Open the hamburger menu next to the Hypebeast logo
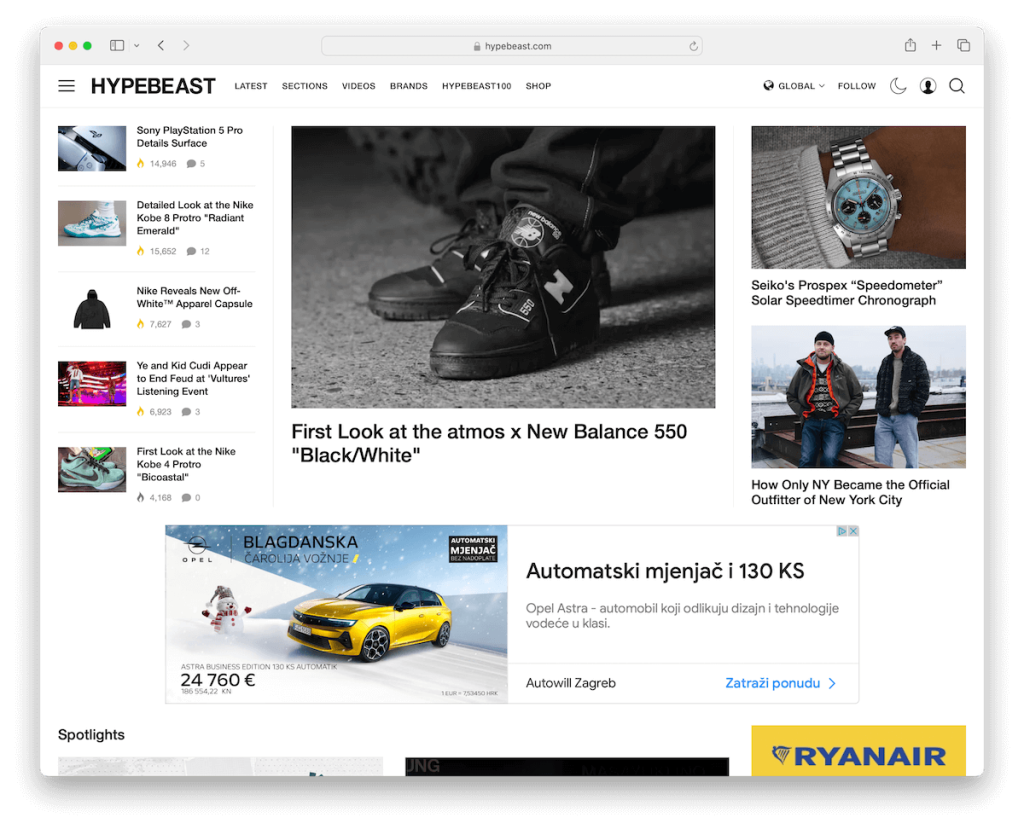 tap(66, 86)
